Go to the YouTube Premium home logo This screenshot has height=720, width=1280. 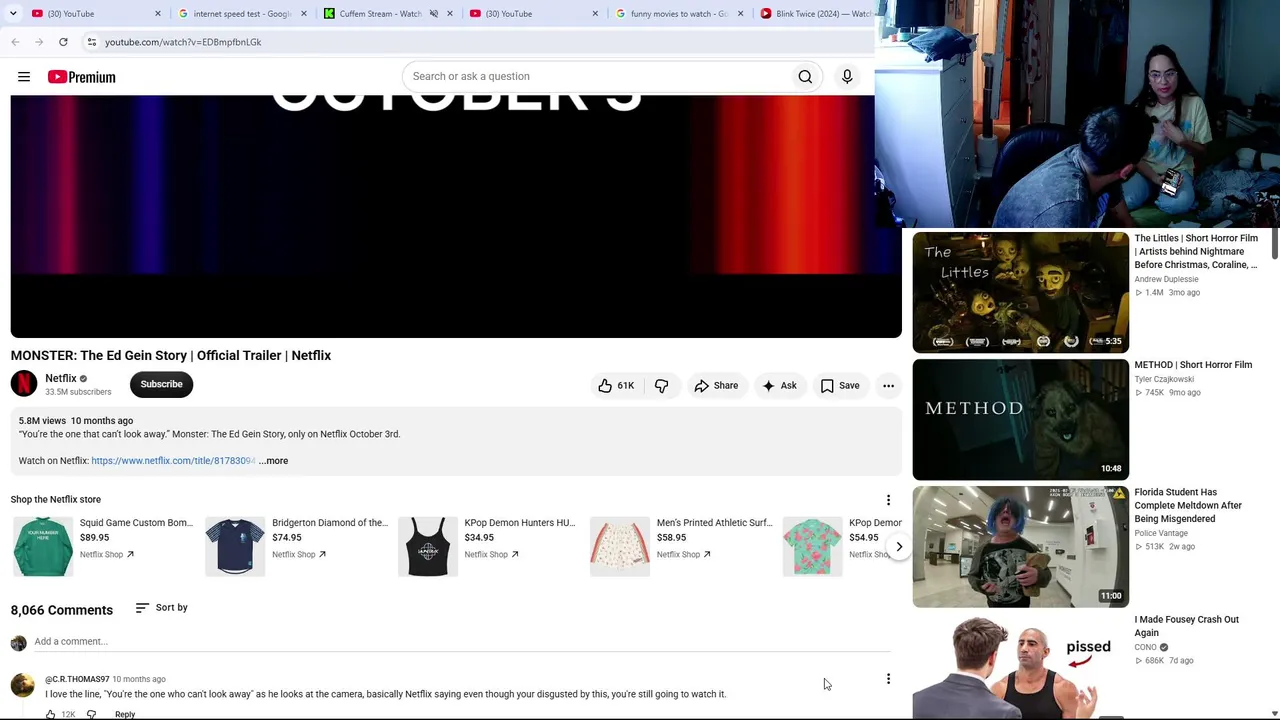coord(81,77)
